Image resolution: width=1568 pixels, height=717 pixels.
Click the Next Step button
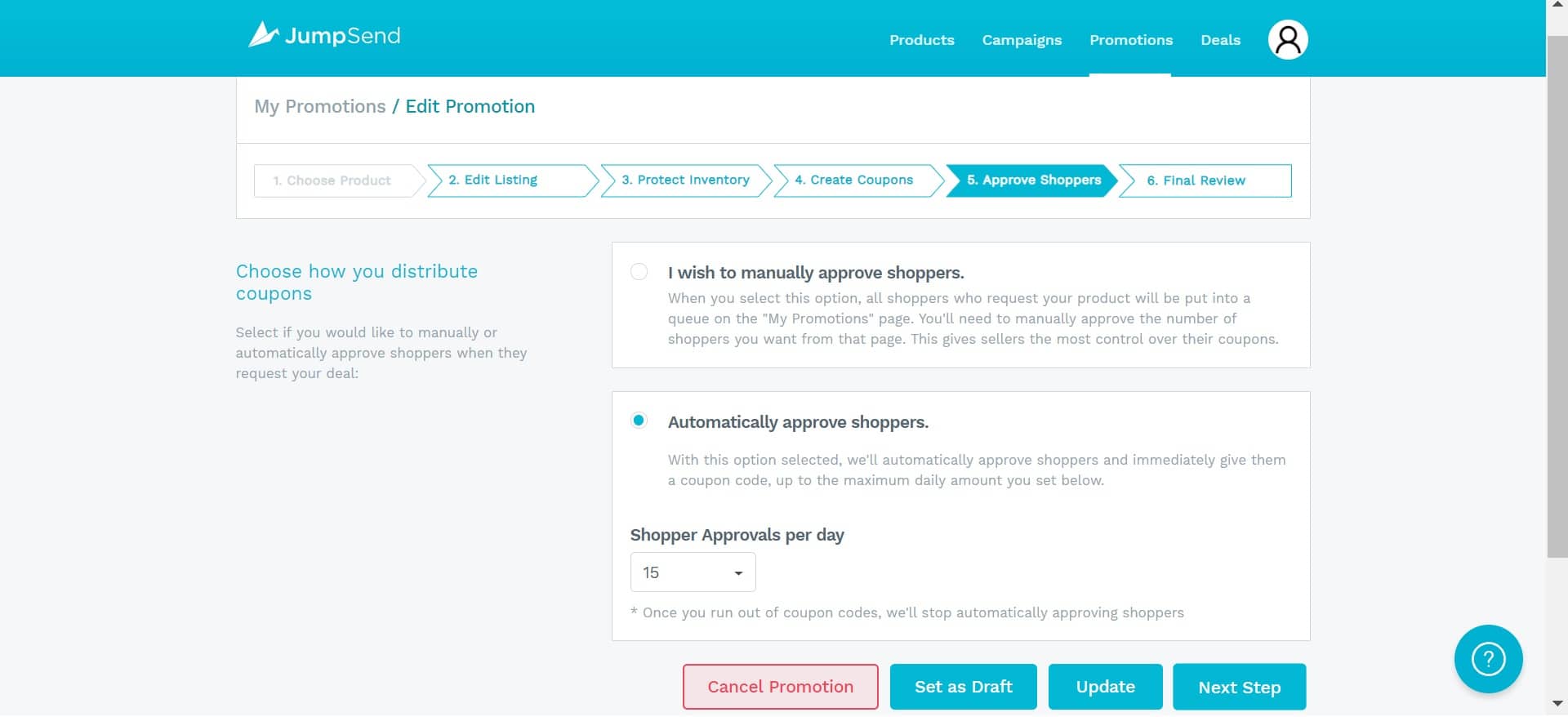tap(1239, 688)
